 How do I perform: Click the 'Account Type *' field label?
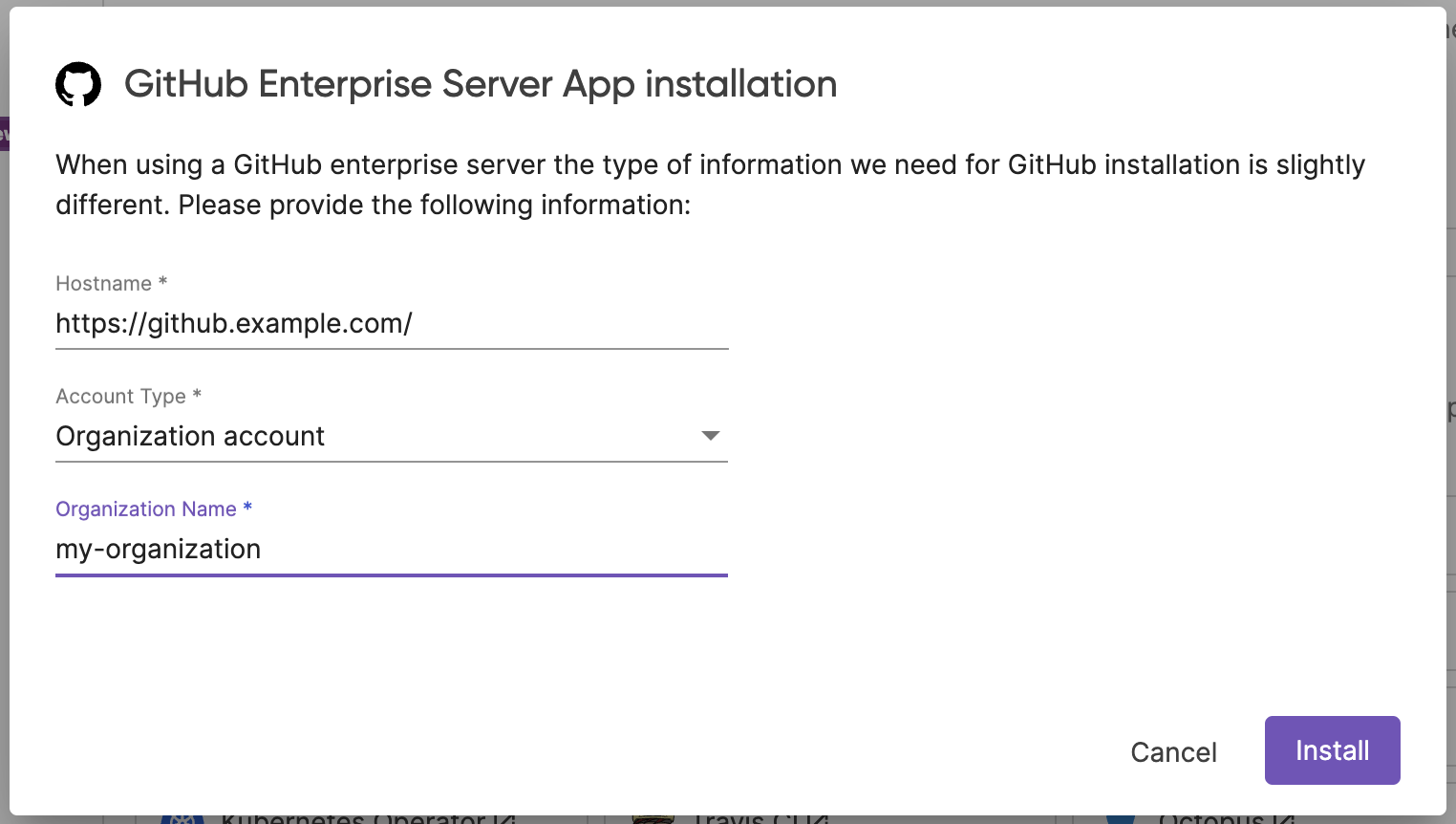click(x=129, y=397)
